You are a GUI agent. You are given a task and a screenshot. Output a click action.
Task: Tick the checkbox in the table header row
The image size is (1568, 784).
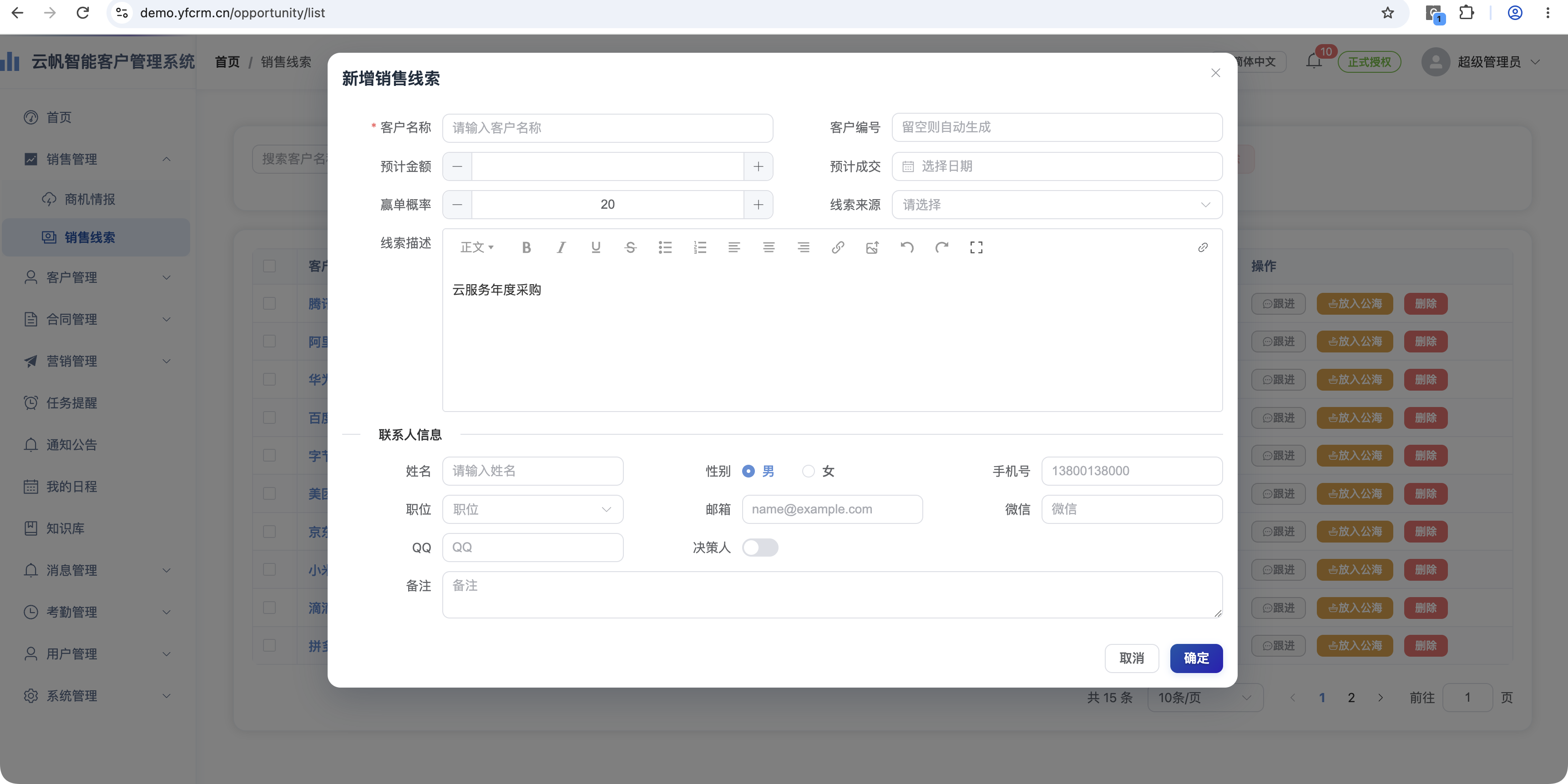269,266
